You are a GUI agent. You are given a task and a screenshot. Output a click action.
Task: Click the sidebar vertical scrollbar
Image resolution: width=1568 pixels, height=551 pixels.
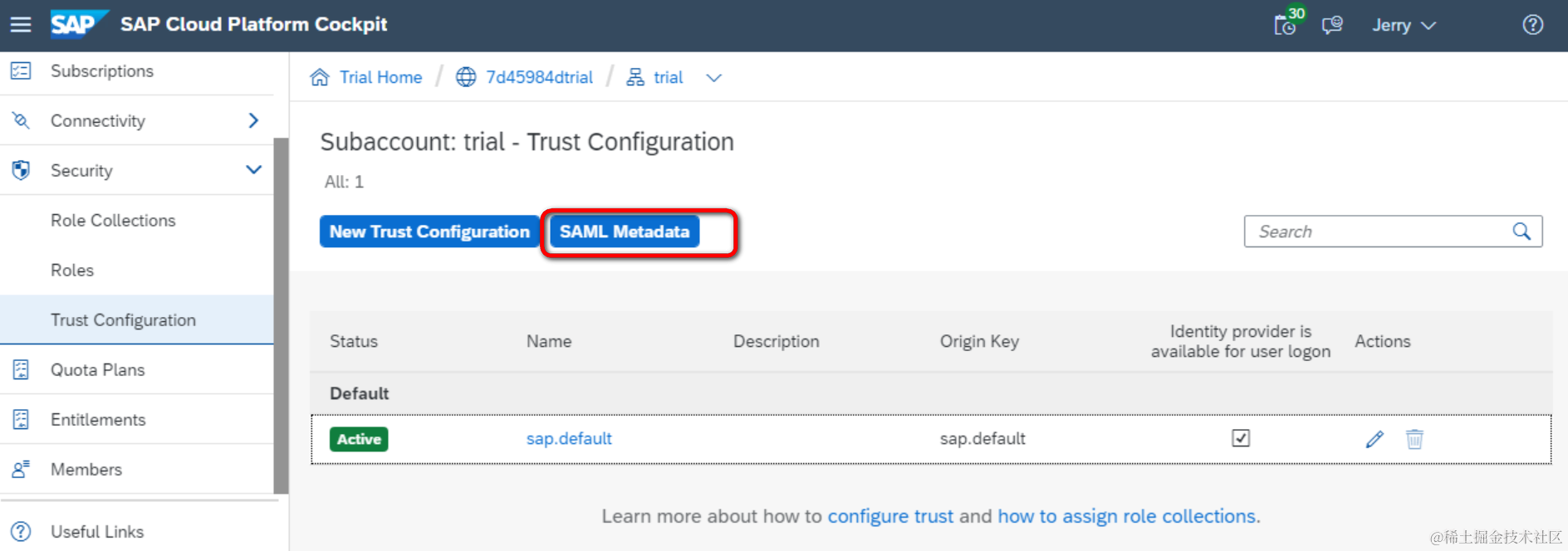click(x=282, y=315)
